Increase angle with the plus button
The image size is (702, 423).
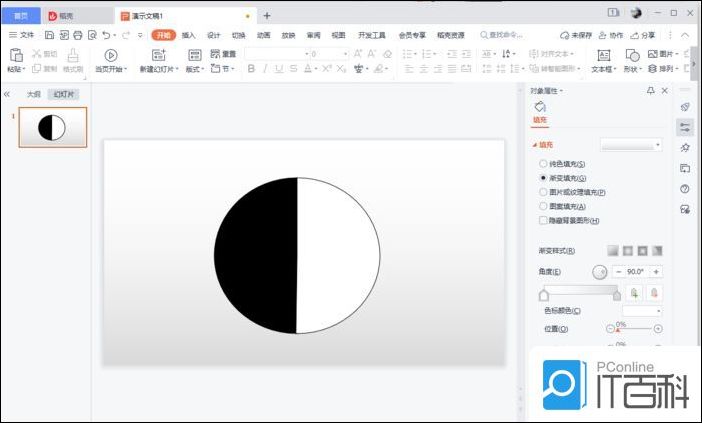click(657, 272)
